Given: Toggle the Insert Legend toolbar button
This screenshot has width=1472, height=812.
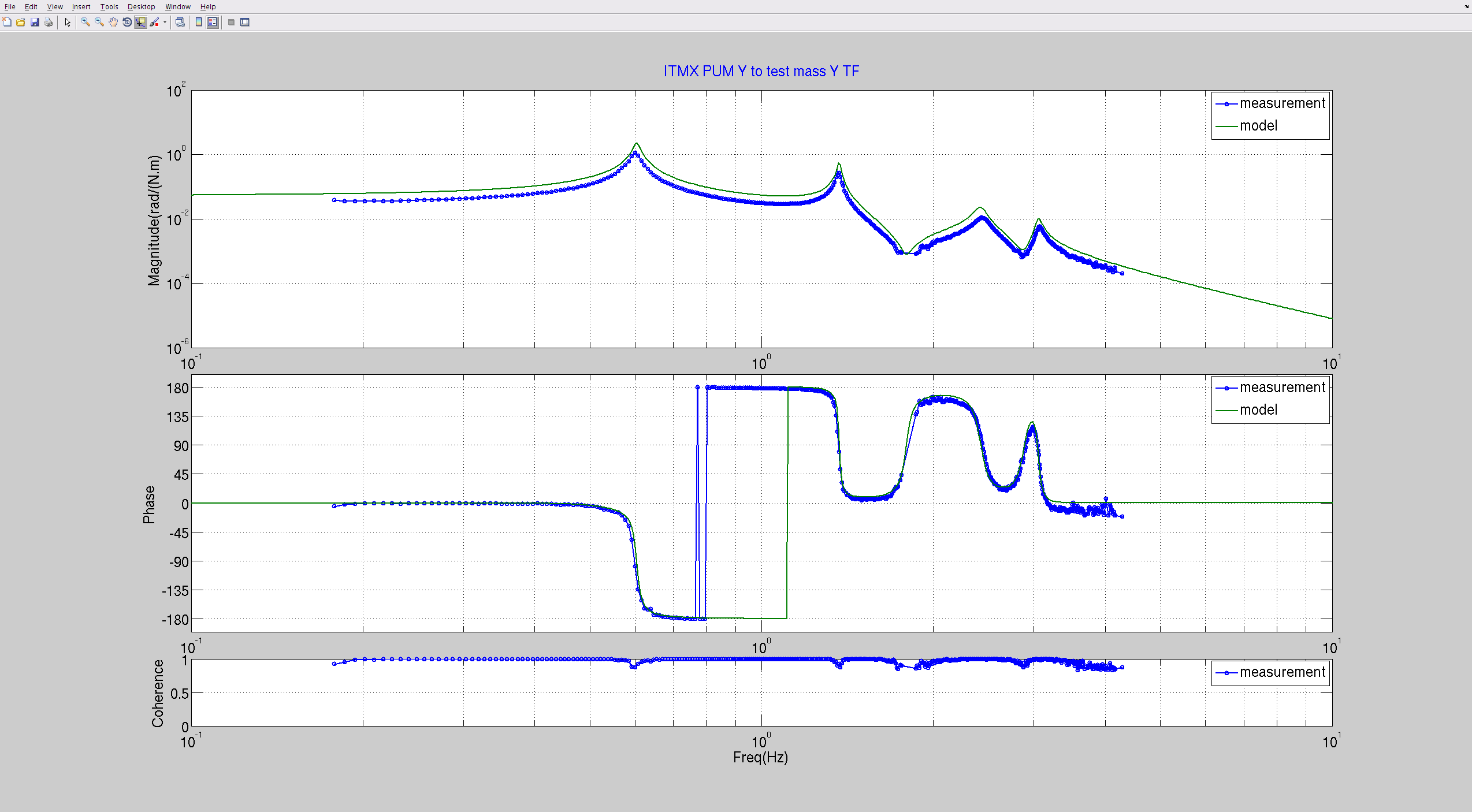Looking at the screenshot, I should click(x=213, y=23).
